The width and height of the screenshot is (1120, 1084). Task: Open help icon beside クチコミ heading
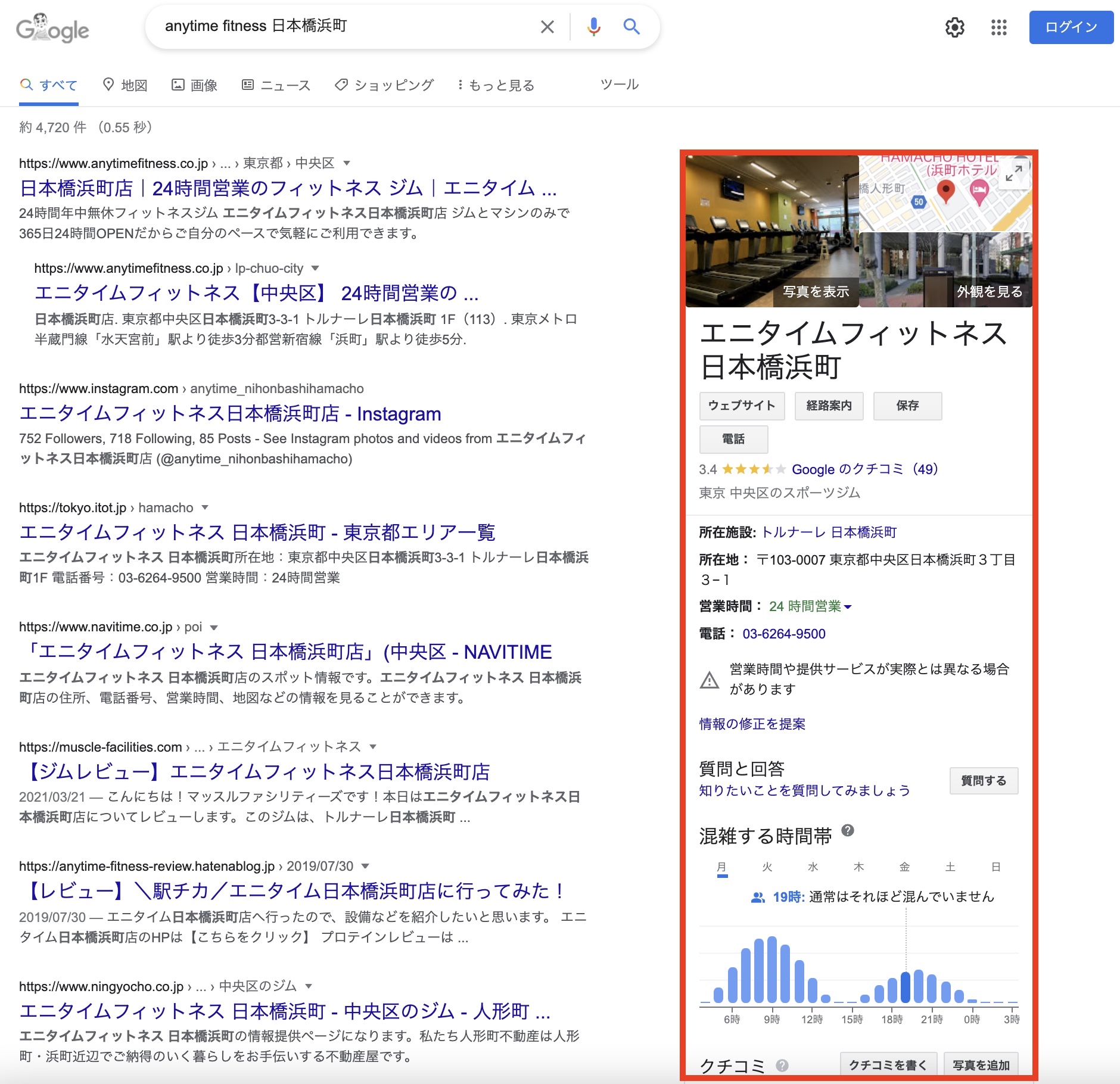click(782, 1066)
